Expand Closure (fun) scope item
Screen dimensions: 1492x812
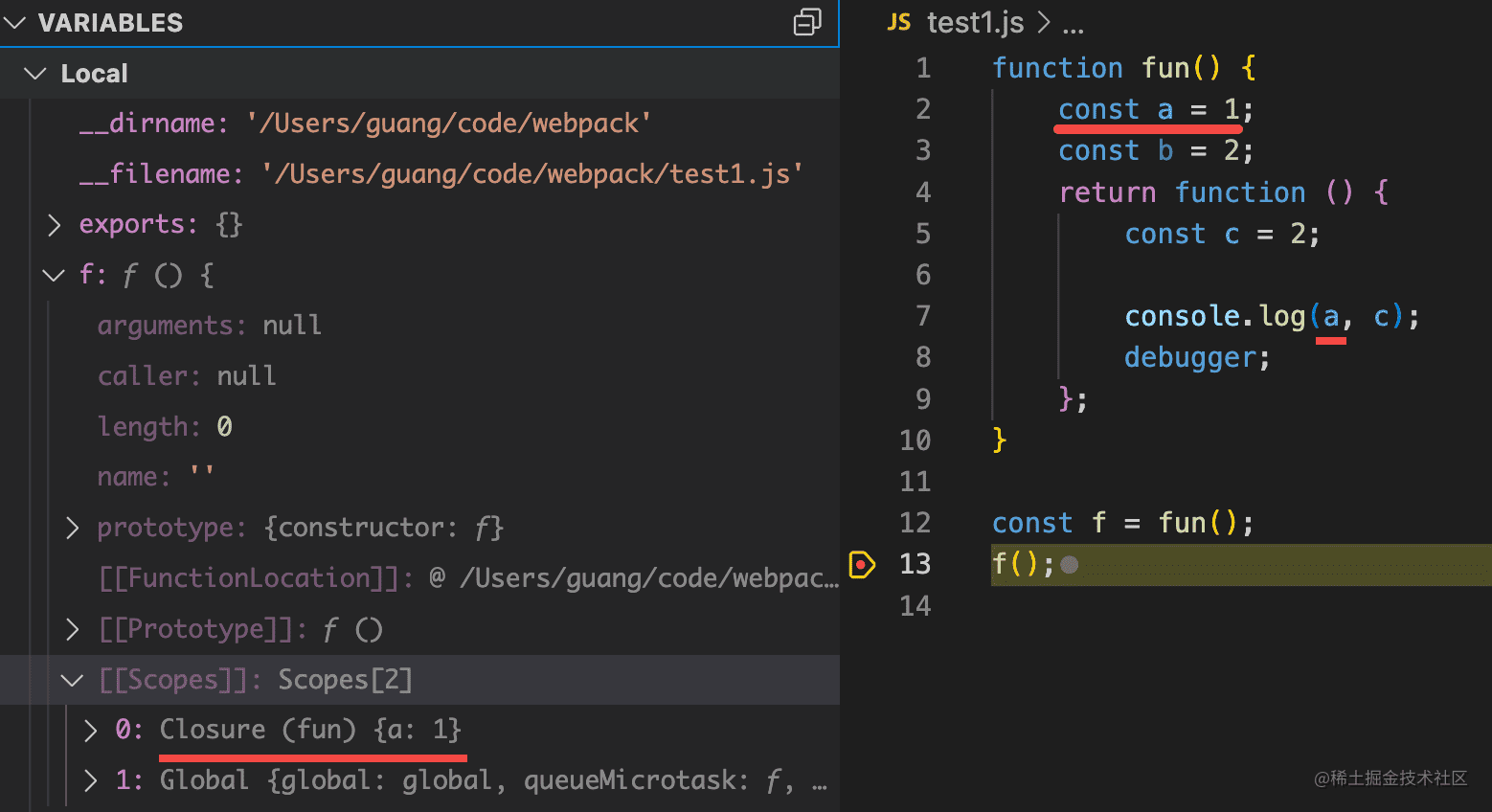coord(90,731)
